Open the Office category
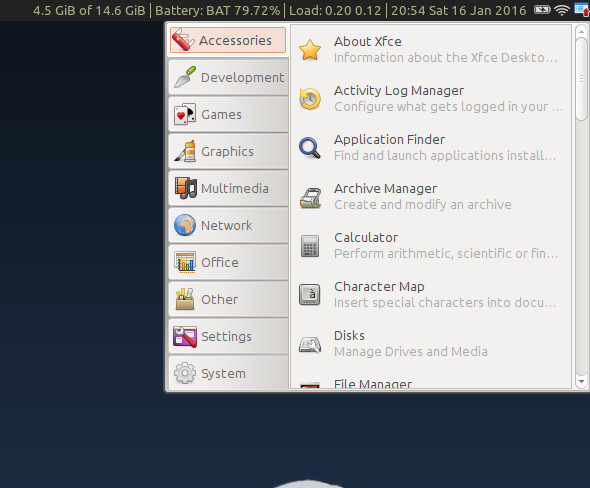The image size is (590, 488). click(228, 262)
